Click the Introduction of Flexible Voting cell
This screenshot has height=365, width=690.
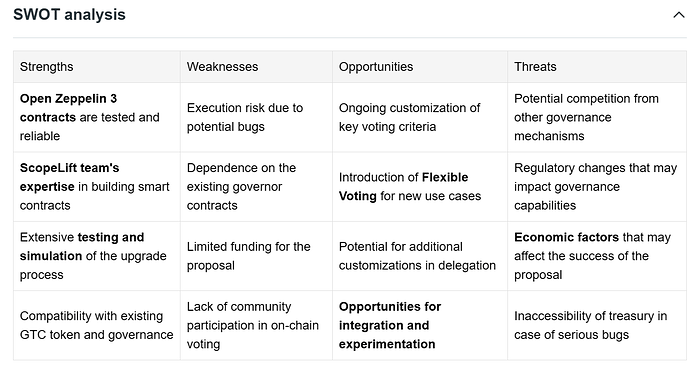pos(420,187)
